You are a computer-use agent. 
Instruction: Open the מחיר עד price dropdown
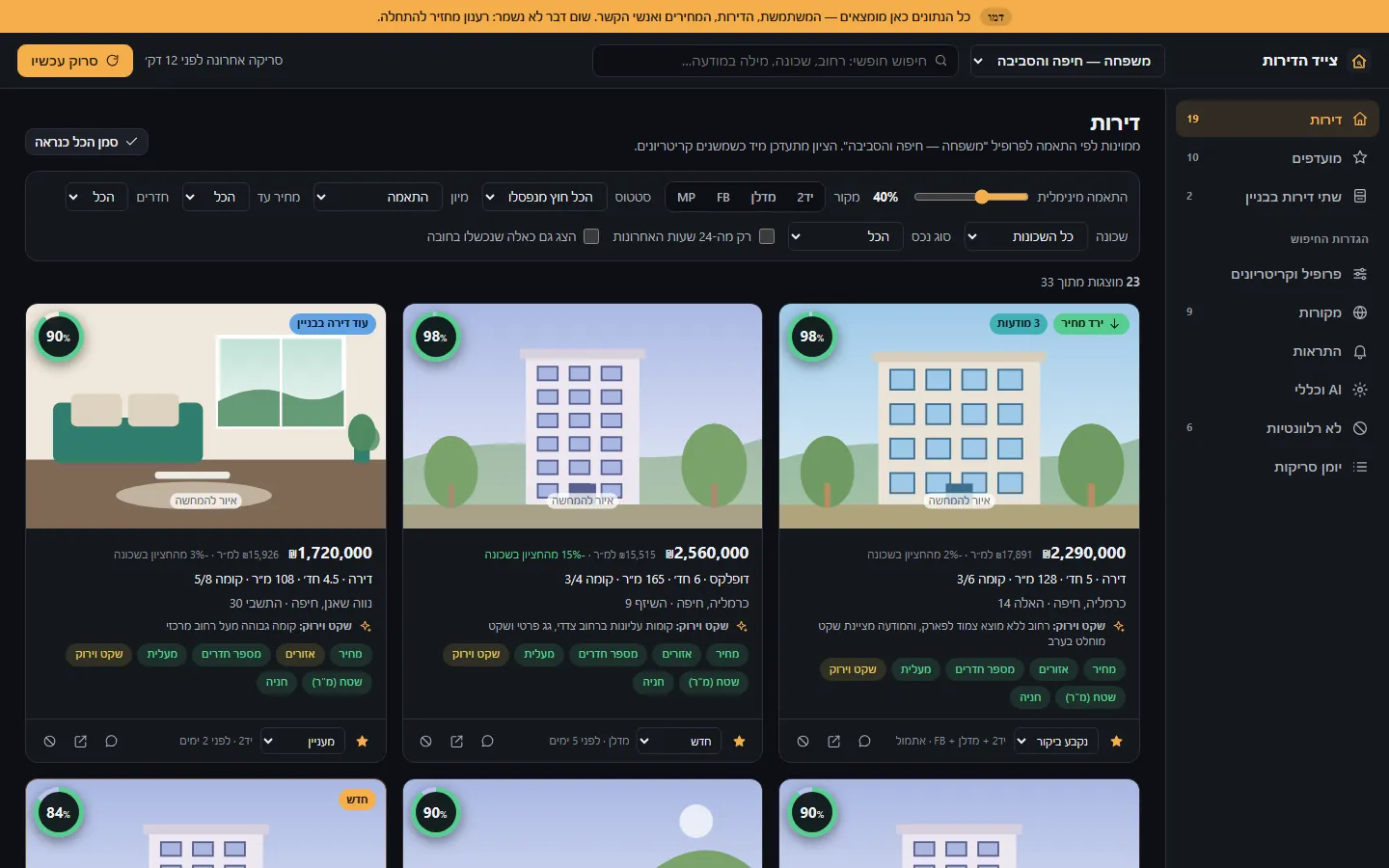[x=216, y=197]
